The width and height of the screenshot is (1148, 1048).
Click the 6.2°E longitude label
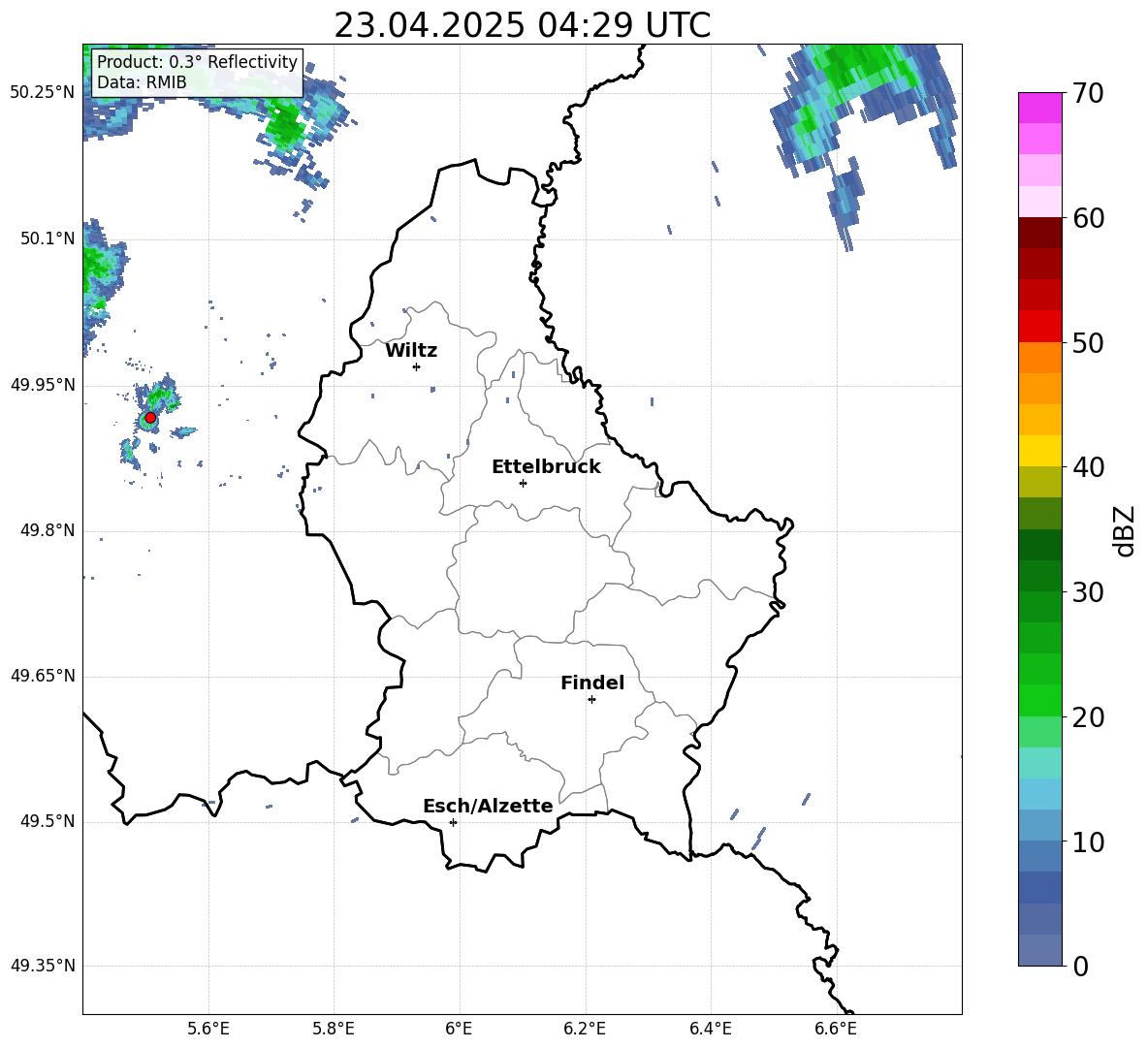585,1029
